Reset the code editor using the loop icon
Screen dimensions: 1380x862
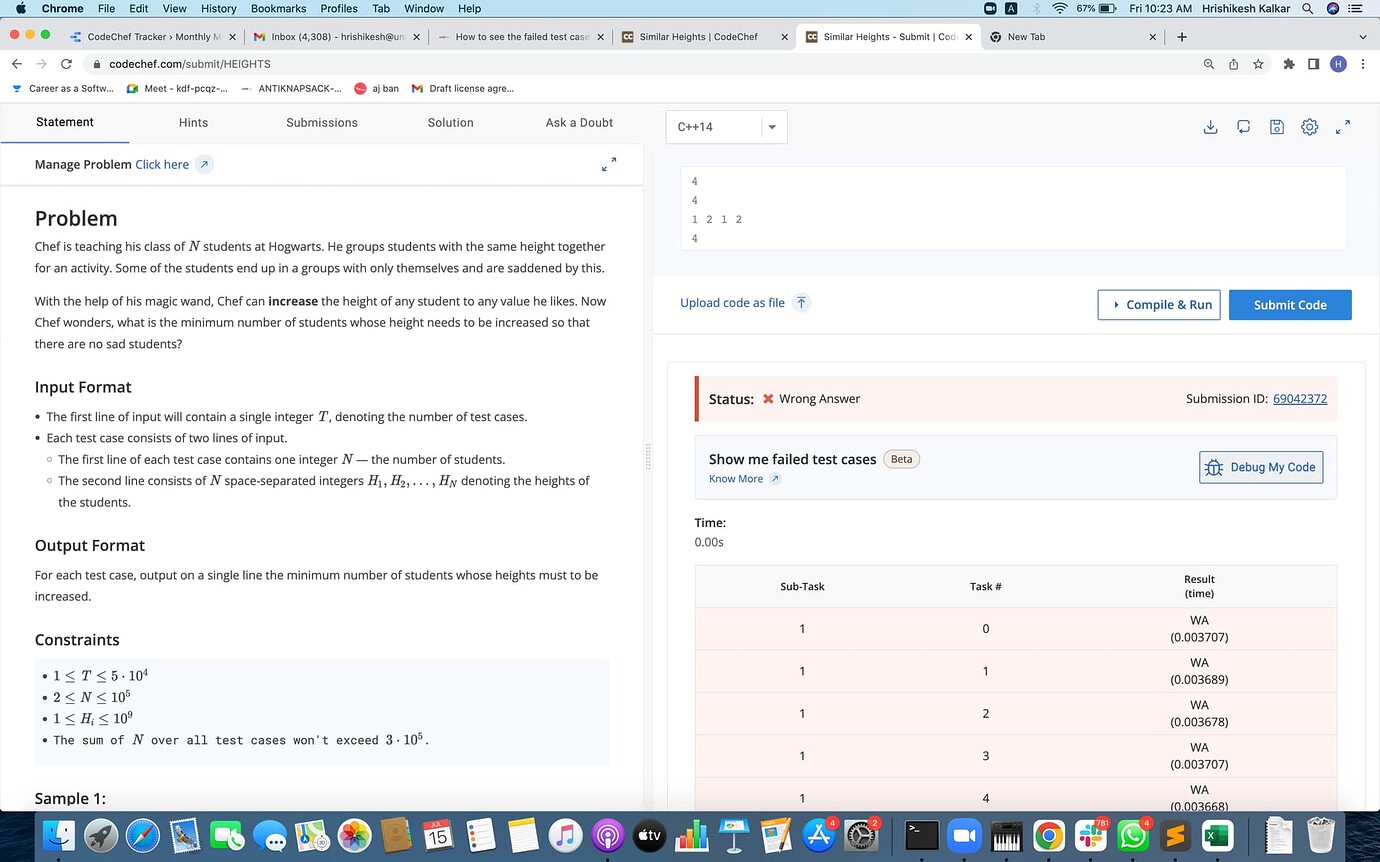(1243, 127)
